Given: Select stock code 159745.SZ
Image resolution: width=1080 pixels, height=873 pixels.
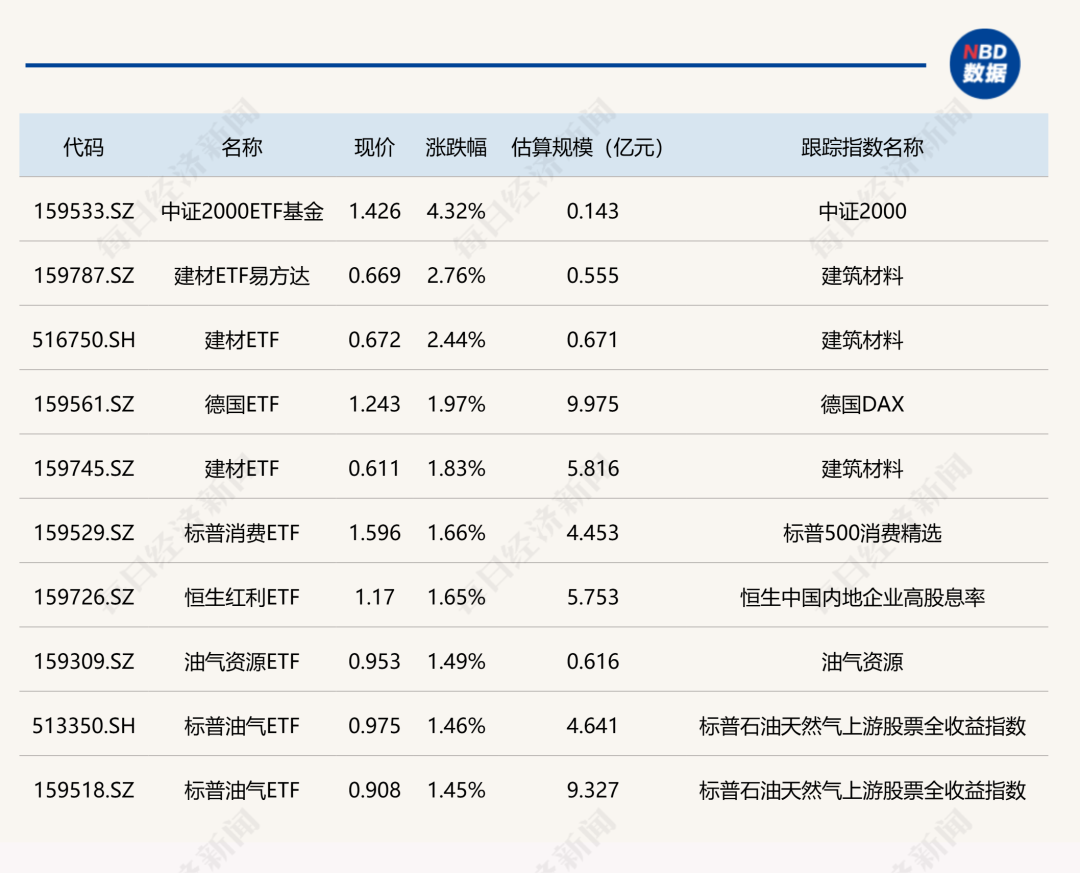Looking at the screenshot, I should tap(83, 469).
